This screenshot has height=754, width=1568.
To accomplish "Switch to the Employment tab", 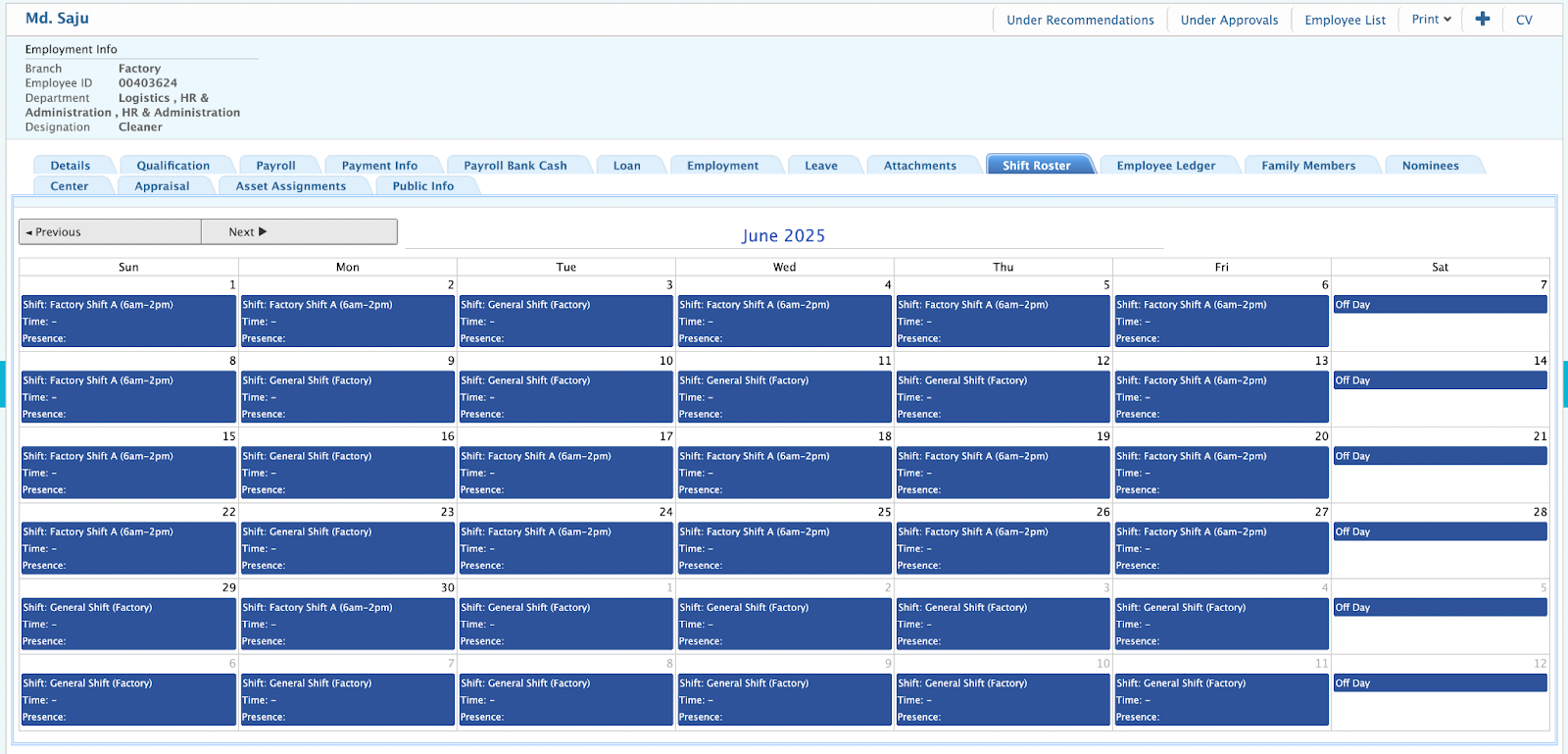I will [x=723, y=166].
